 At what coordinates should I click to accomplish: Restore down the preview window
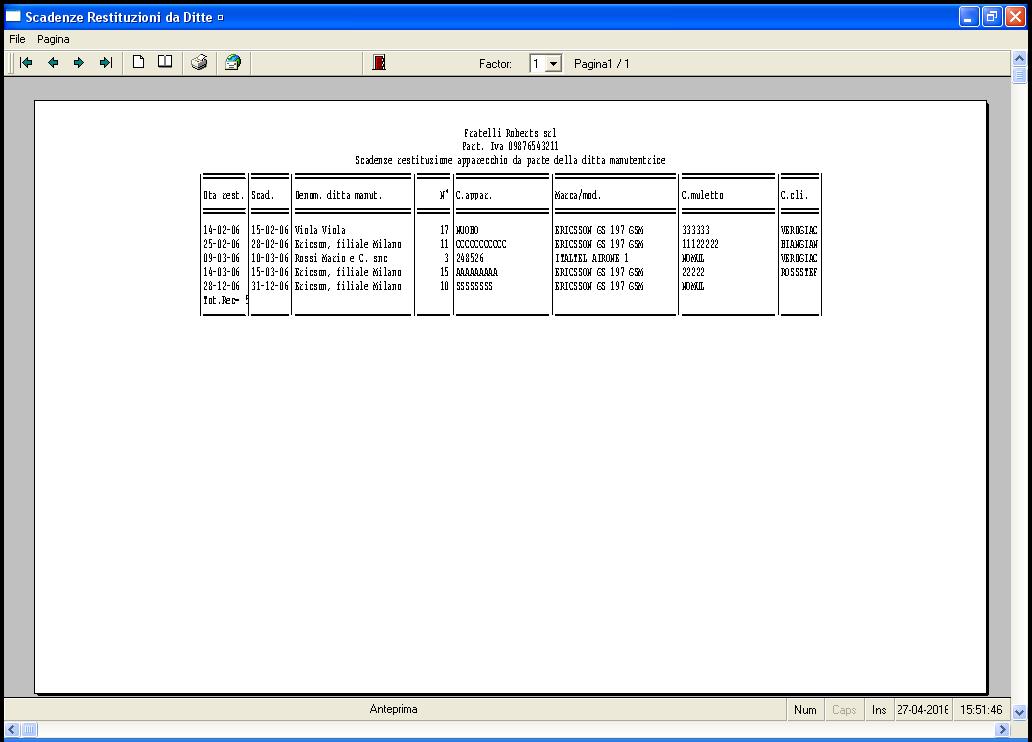992,16
